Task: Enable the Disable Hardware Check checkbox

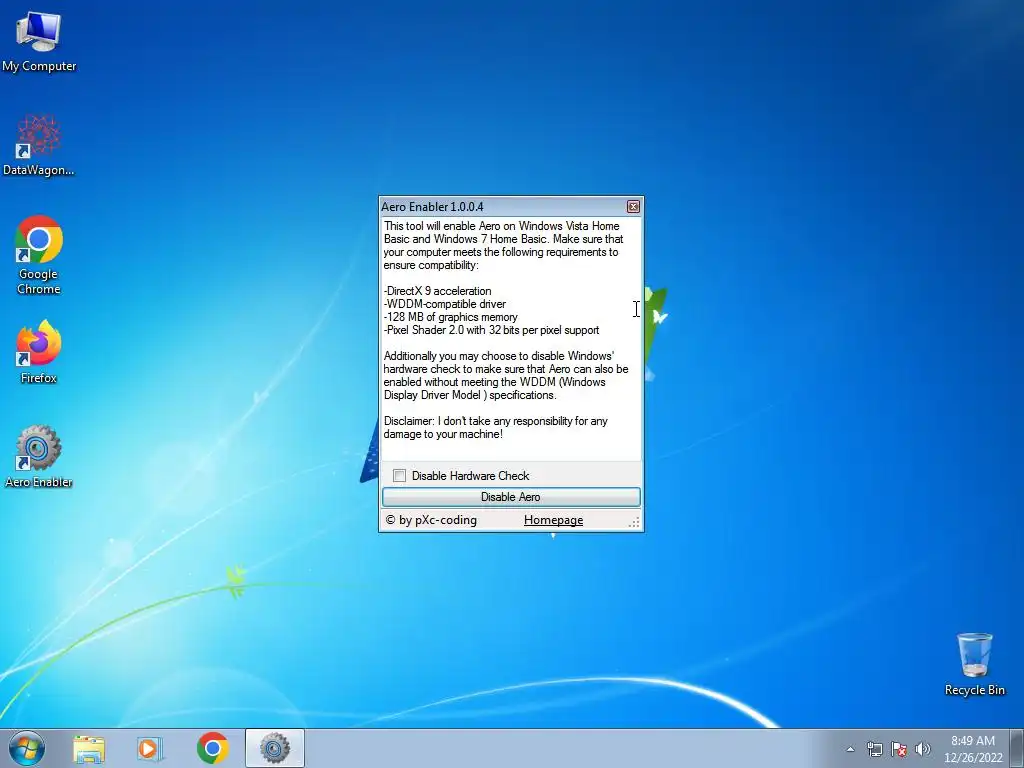Action: point(400,475)
